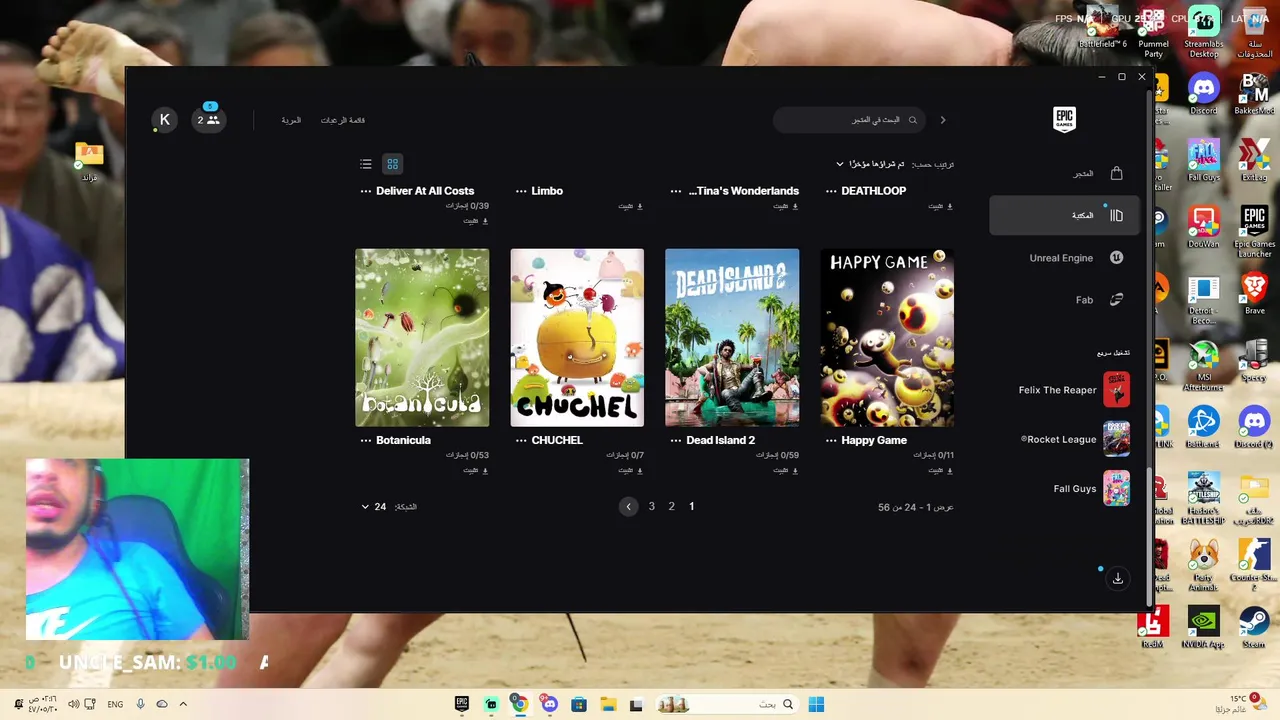Open the Pummel Party desktop icon
Screen dimensions: 1280x720
point(1153,30)
